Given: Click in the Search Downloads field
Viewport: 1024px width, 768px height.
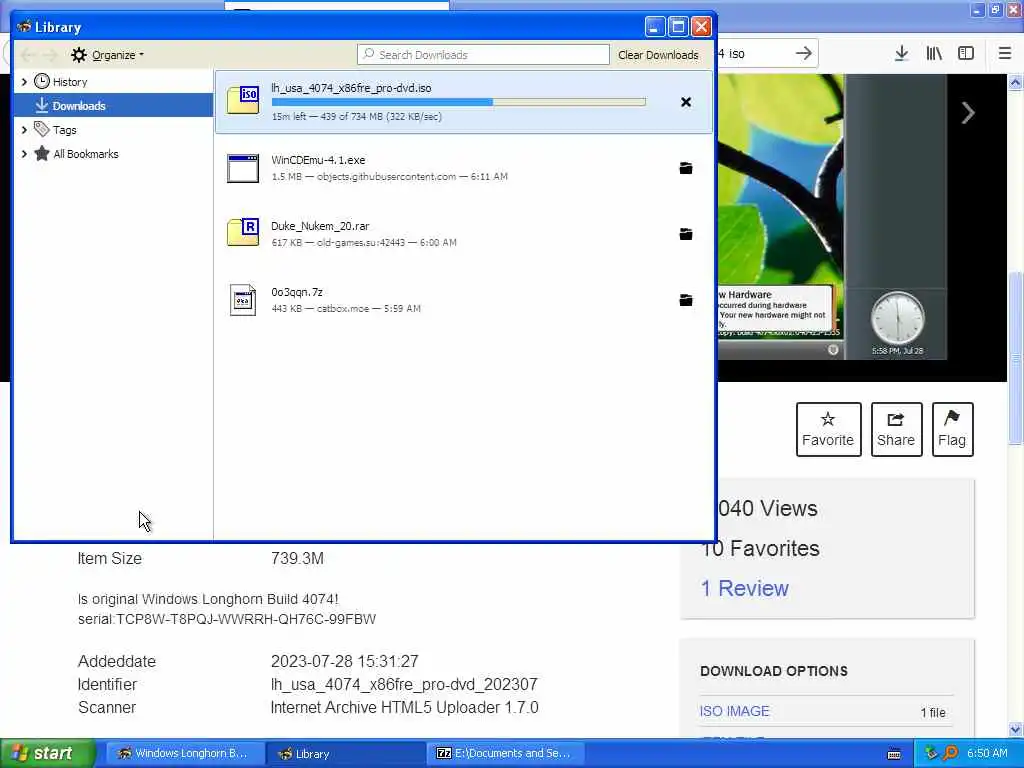Looking at the screenshot, I should coord(483,55).
